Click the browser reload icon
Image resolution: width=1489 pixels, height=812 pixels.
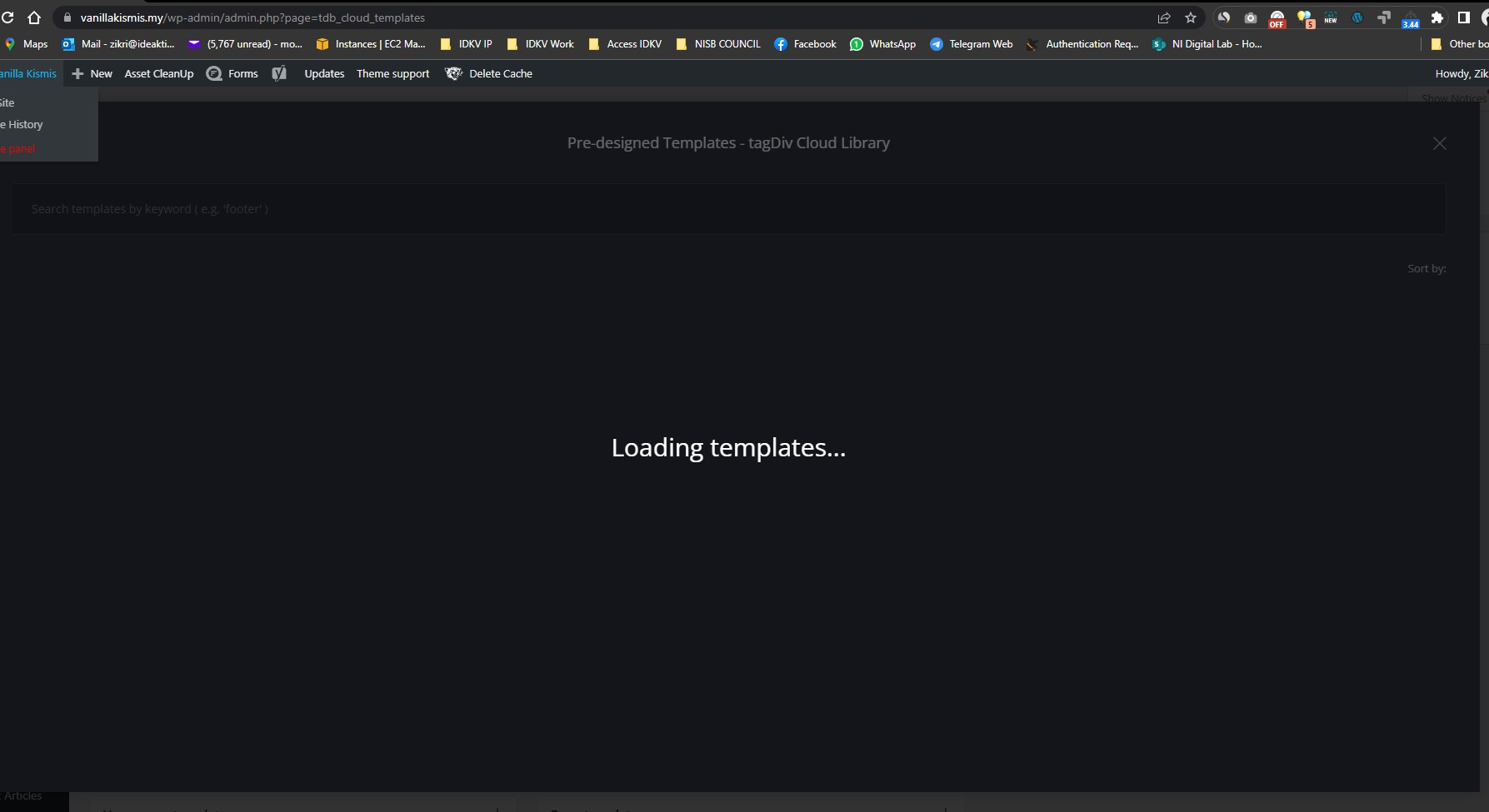click(8, 17)
